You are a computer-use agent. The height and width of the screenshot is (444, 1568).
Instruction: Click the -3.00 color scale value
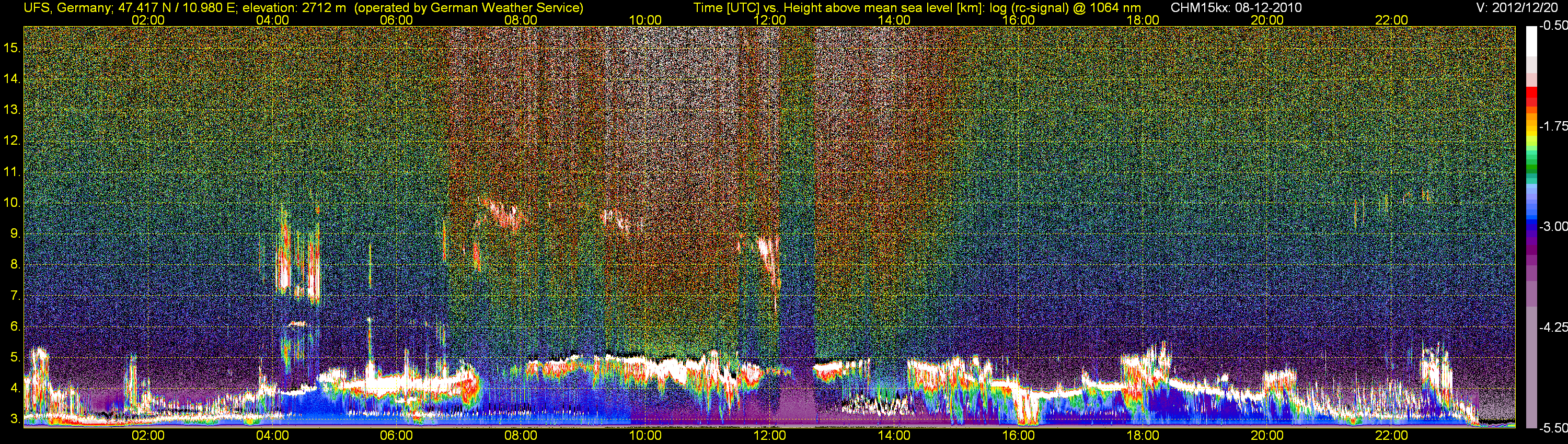(1553, 226)
